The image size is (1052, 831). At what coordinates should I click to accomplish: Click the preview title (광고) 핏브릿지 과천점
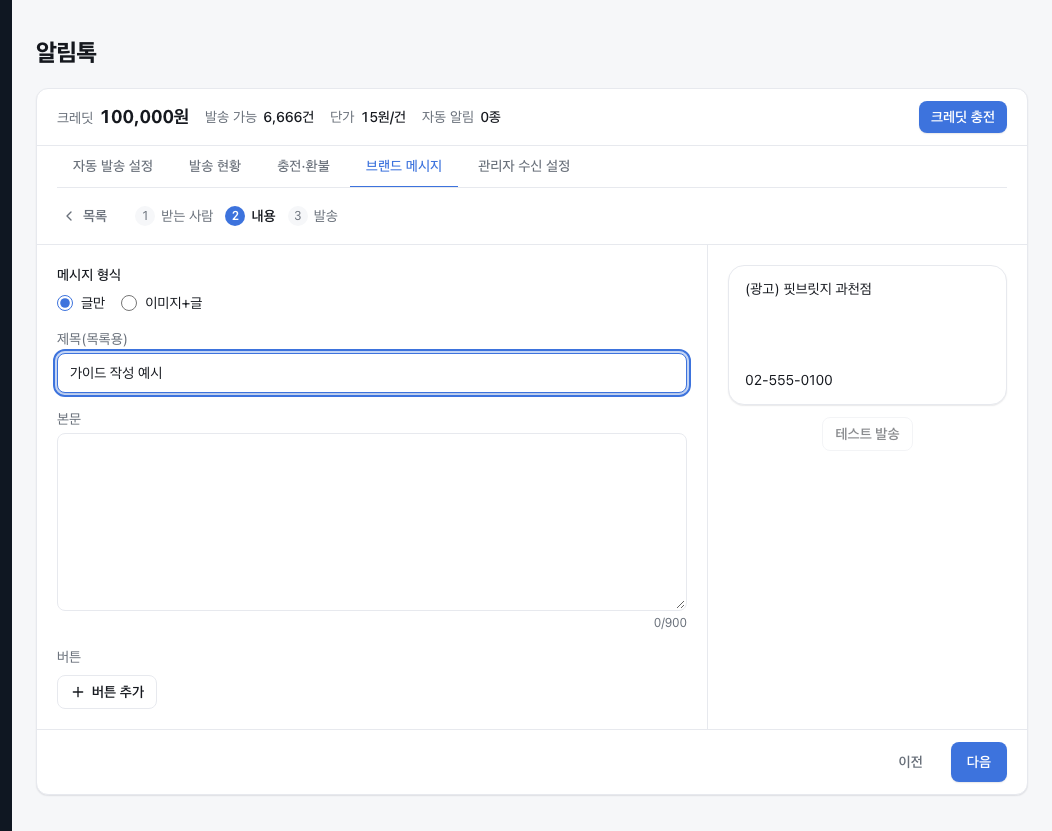[808, 289]
